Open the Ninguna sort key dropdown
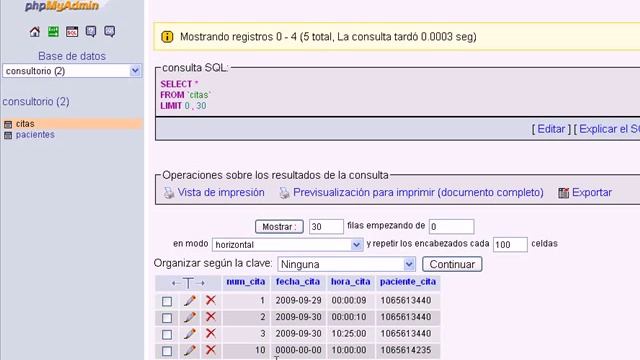The width and height of the screenshot is (640, 360). click(x=346, y=264)
